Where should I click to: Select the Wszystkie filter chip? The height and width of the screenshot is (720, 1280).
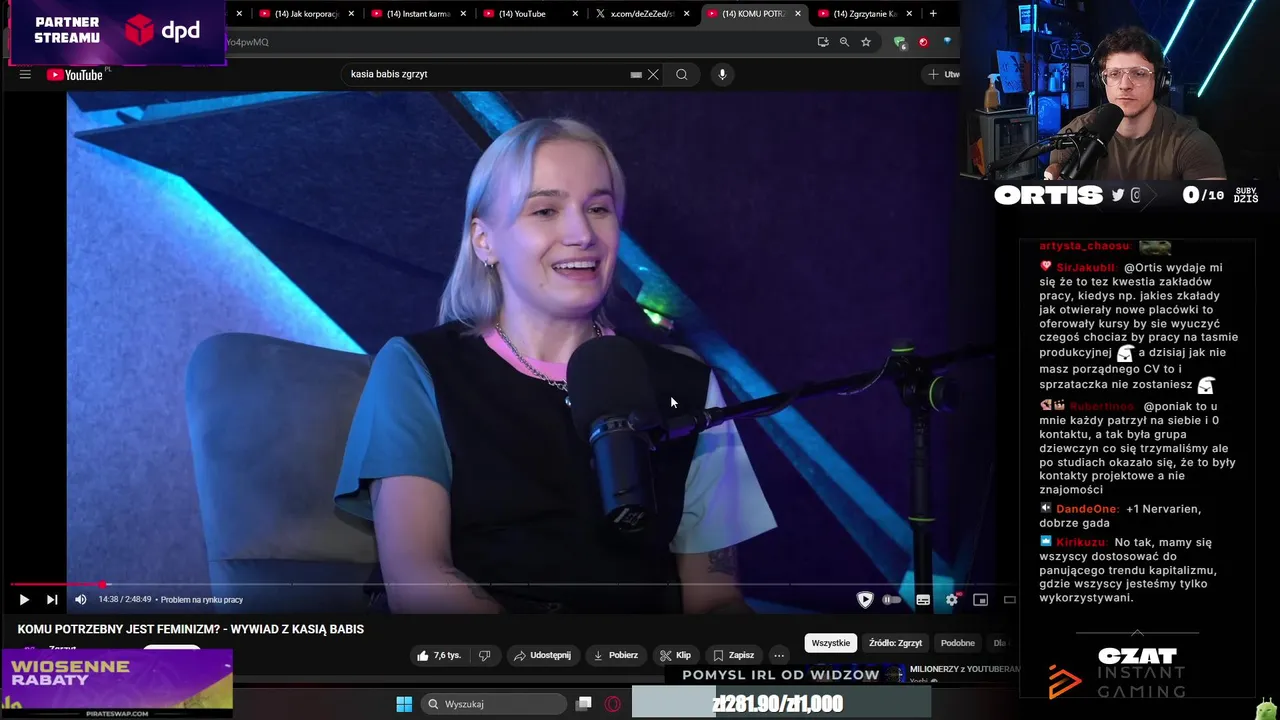pyautogui.click(x=831, y=643)
